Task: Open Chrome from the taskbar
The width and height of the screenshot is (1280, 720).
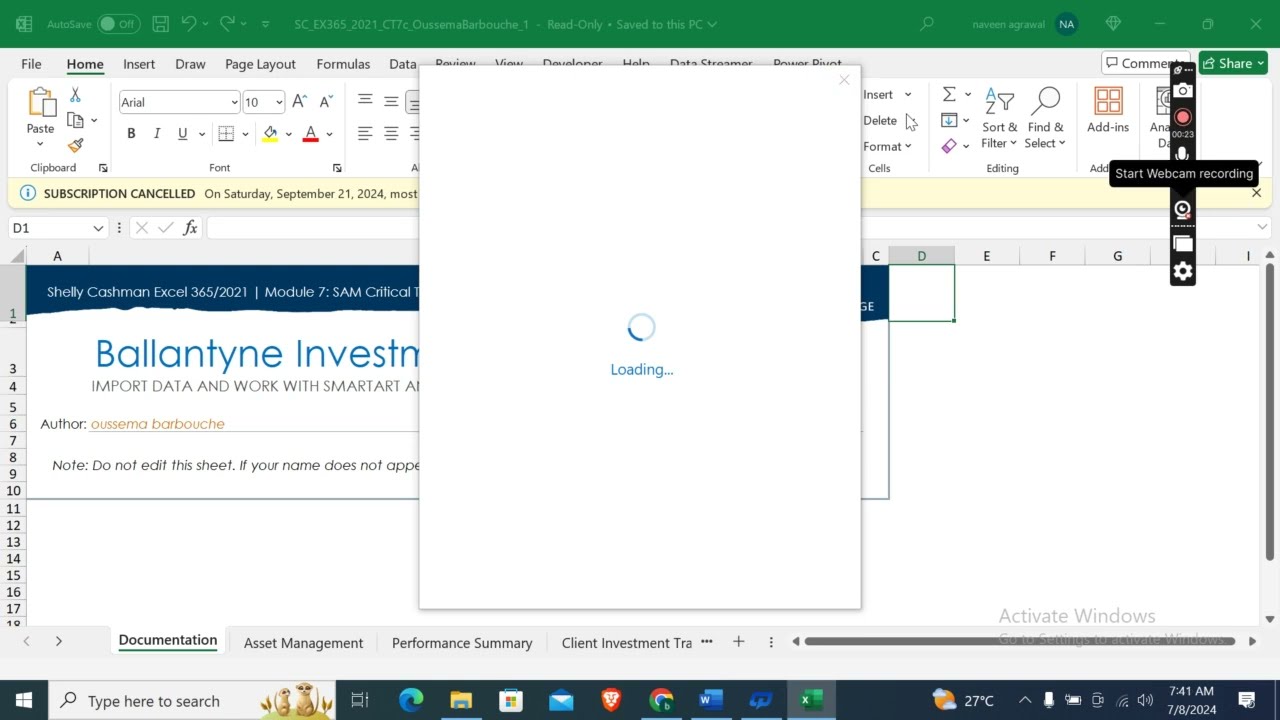Action: tap(661, 700)
